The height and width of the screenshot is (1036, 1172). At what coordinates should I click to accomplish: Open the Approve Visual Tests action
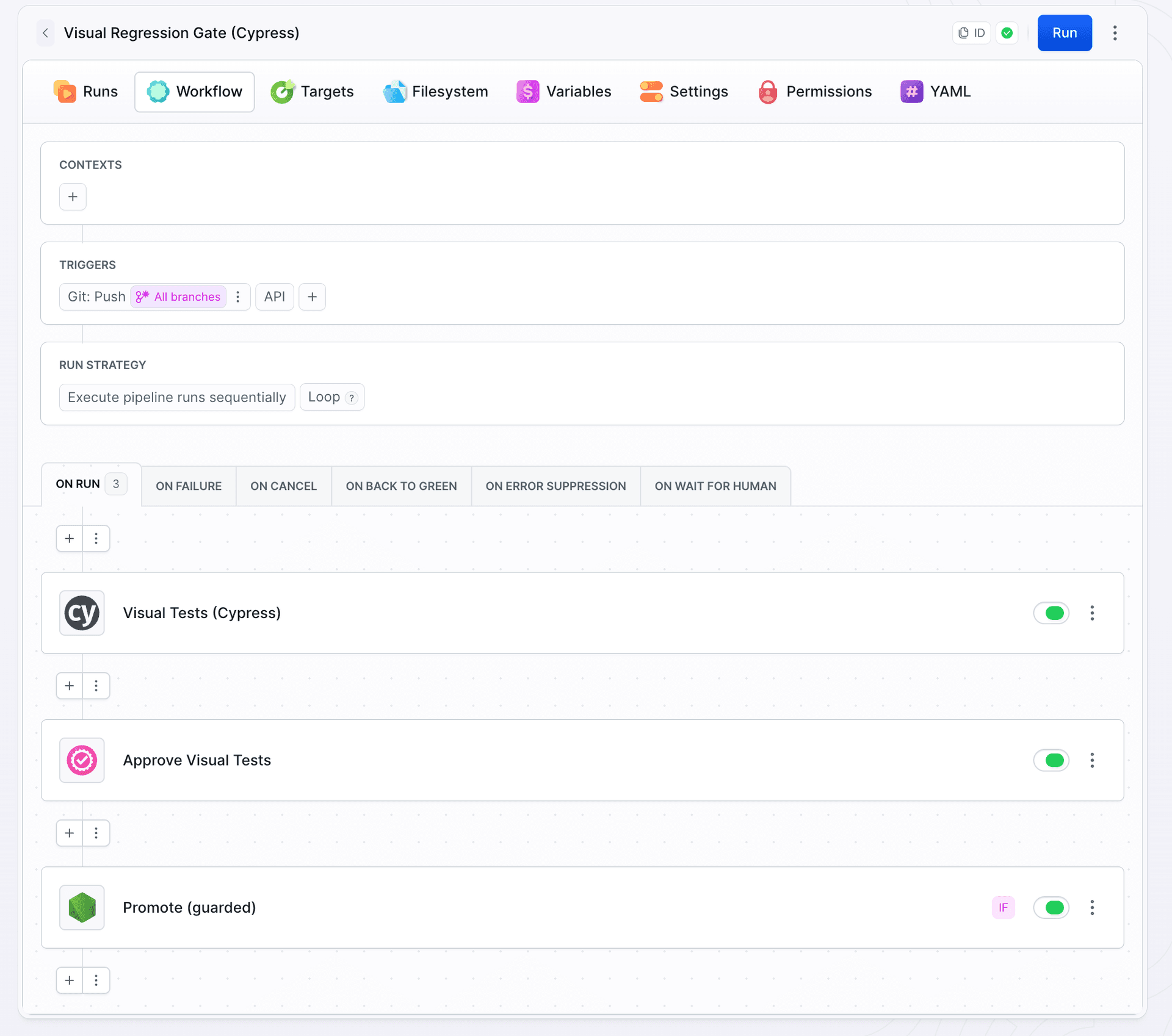coord(582,760)
